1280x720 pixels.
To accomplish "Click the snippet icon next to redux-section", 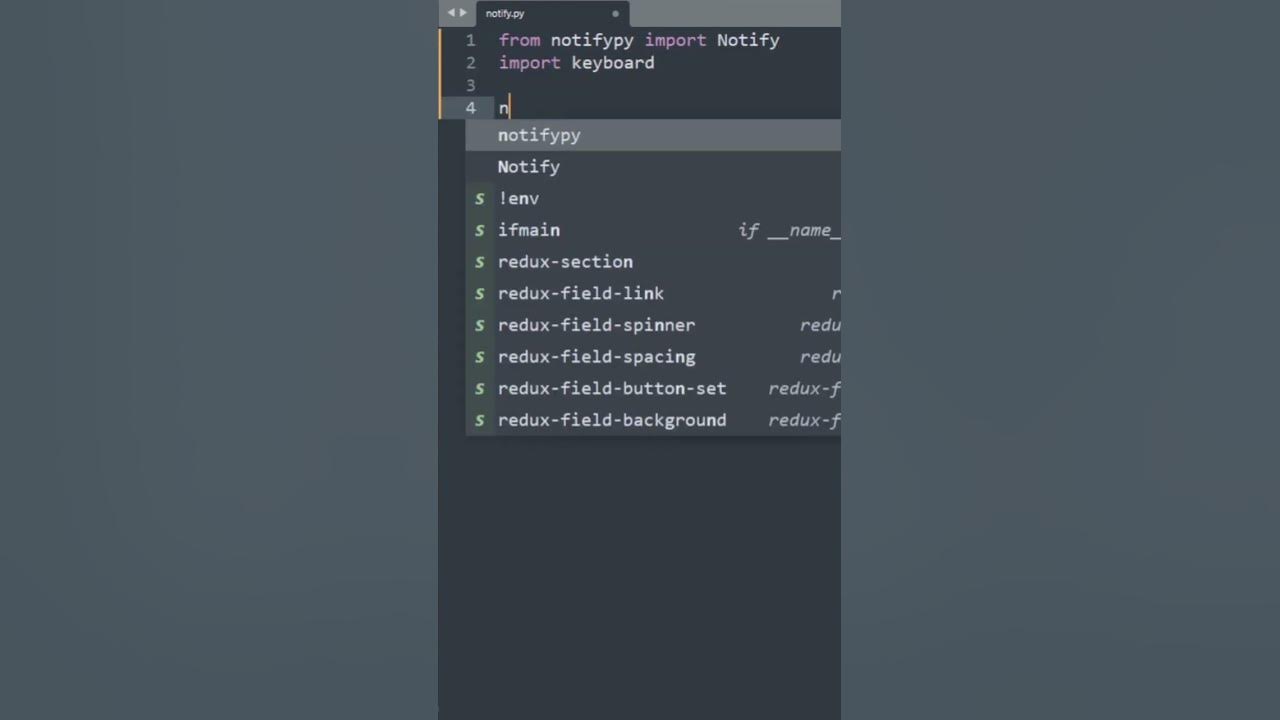I will tap(480, 262).
